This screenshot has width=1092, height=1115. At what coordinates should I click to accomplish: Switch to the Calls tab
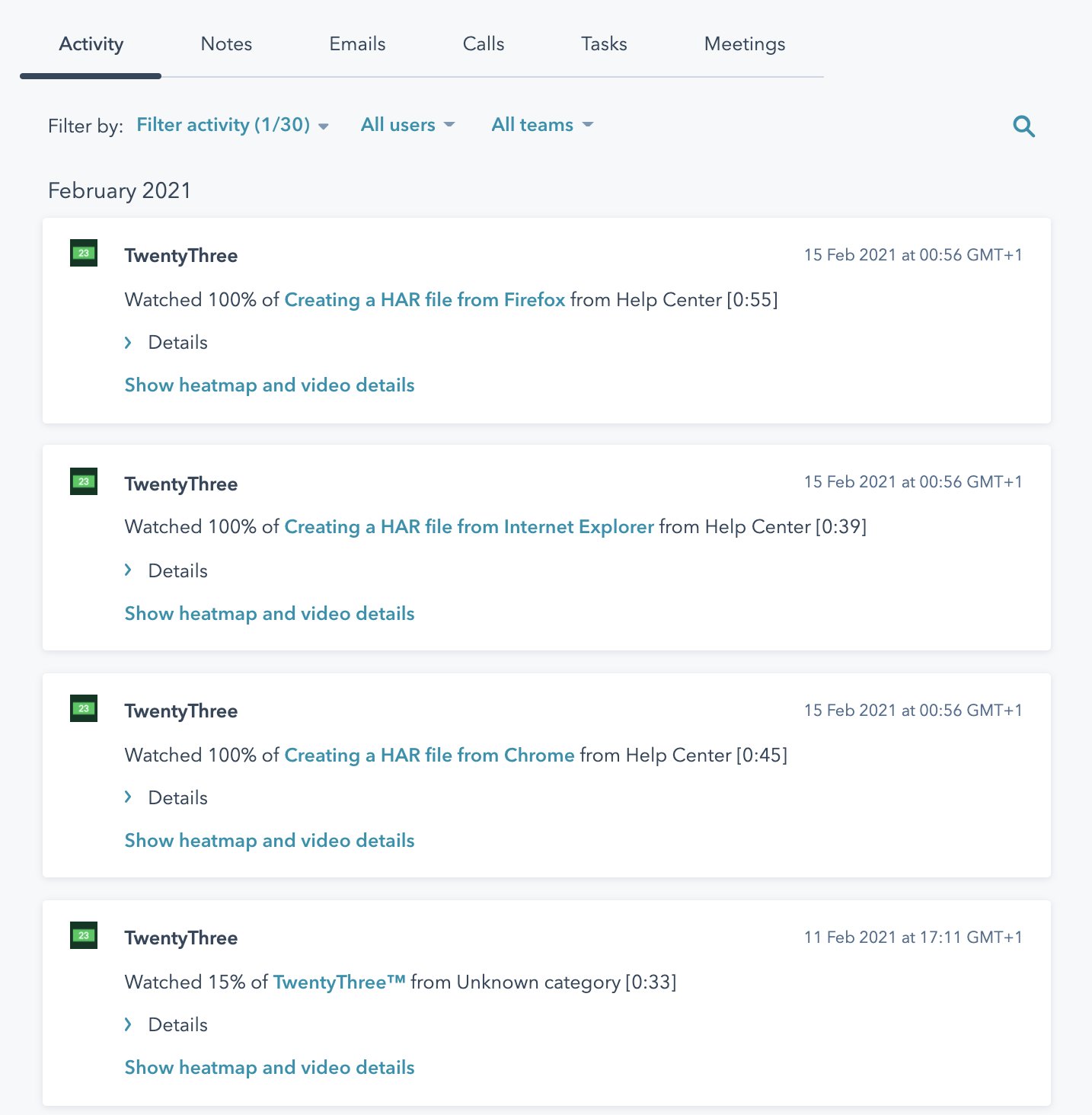coord(484,44)
